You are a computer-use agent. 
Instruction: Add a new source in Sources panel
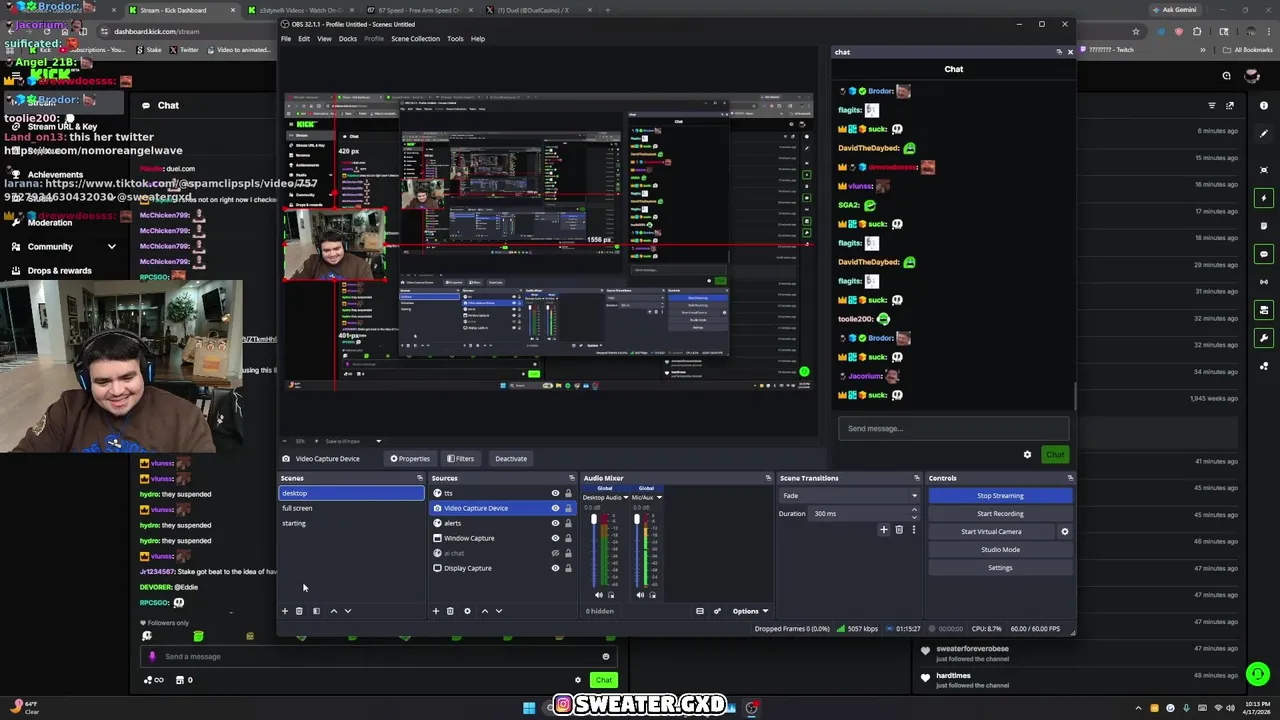[x=435, y=611]
